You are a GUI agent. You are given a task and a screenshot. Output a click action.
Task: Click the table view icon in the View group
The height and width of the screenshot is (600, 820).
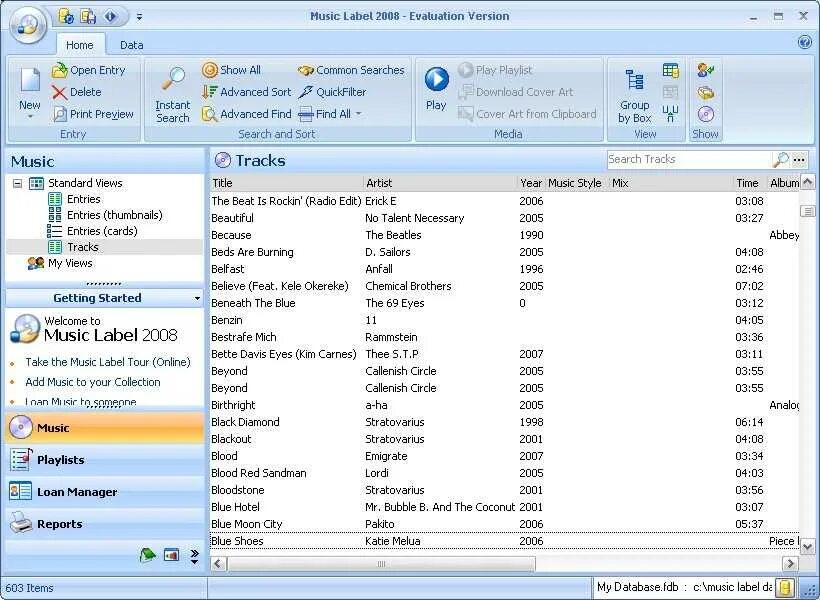pyautogui.click(x=670, y=70)
